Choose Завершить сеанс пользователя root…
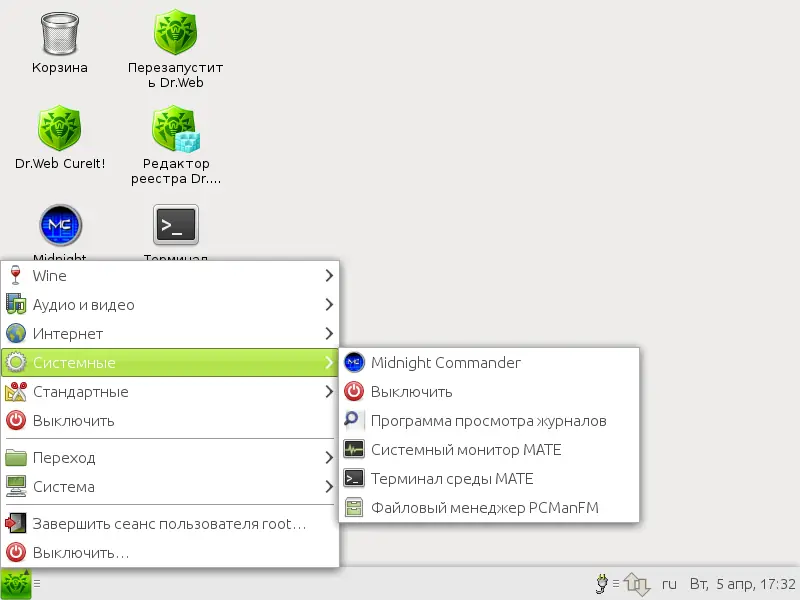The height and width of the screenshot is (600, 800). click(x=170, y=524)
